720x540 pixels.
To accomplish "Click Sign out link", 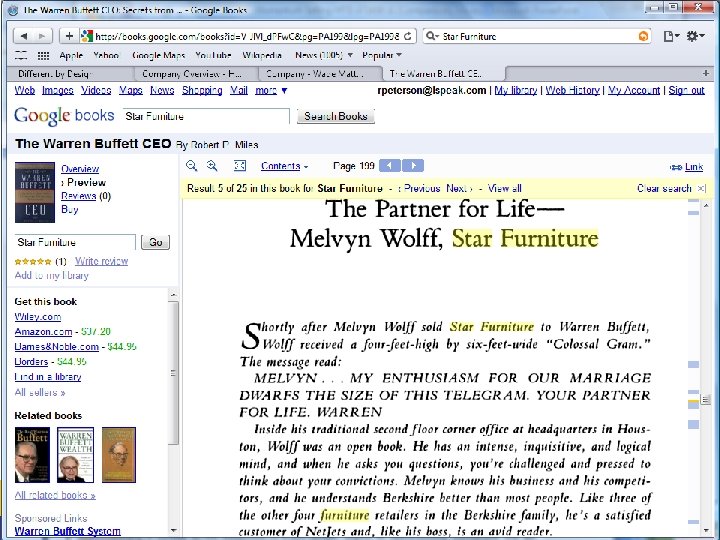I will pyautogui.click(x=686, y=90).
